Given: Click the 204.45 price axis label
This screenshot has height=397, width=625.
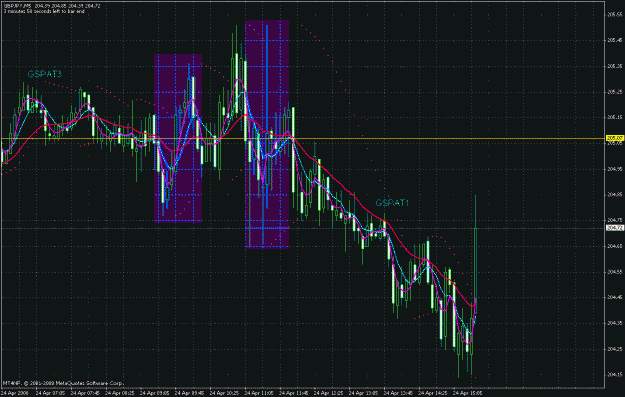Looking at the screenshot, I should tap(615, 297).
